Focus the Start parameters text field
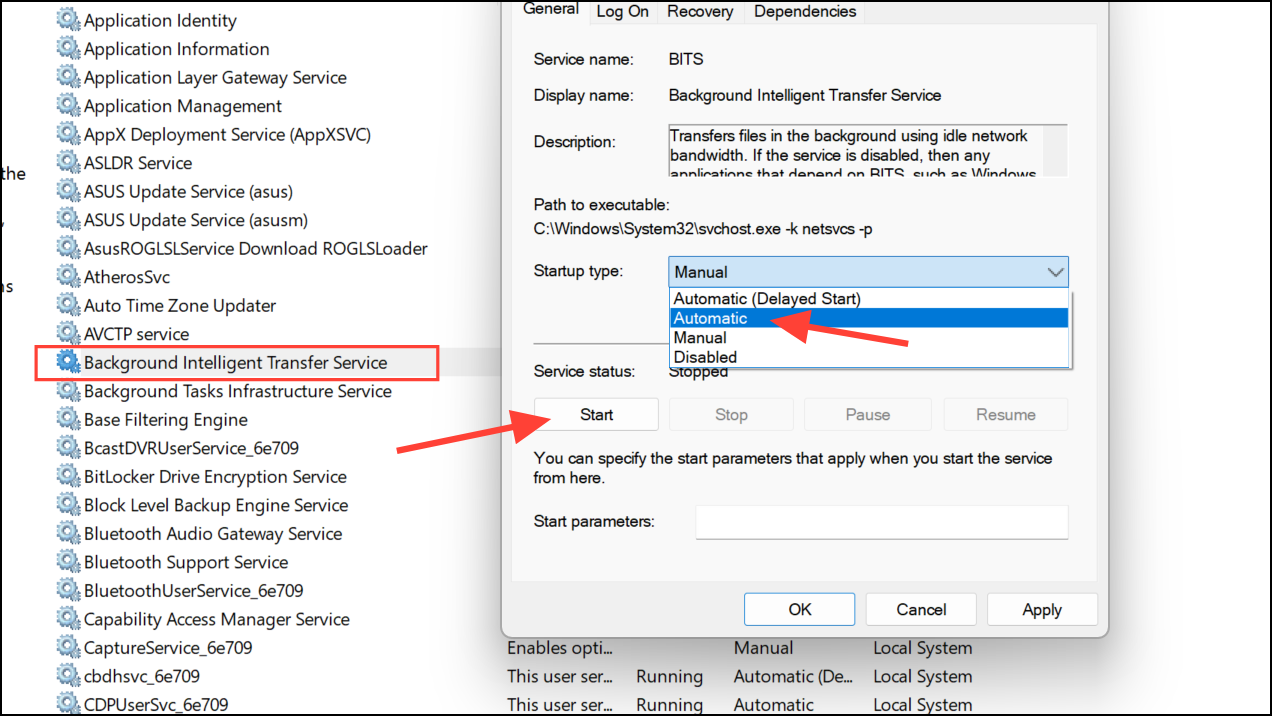The width and height of the screenshot is (1272, 716). click(881, 521)
